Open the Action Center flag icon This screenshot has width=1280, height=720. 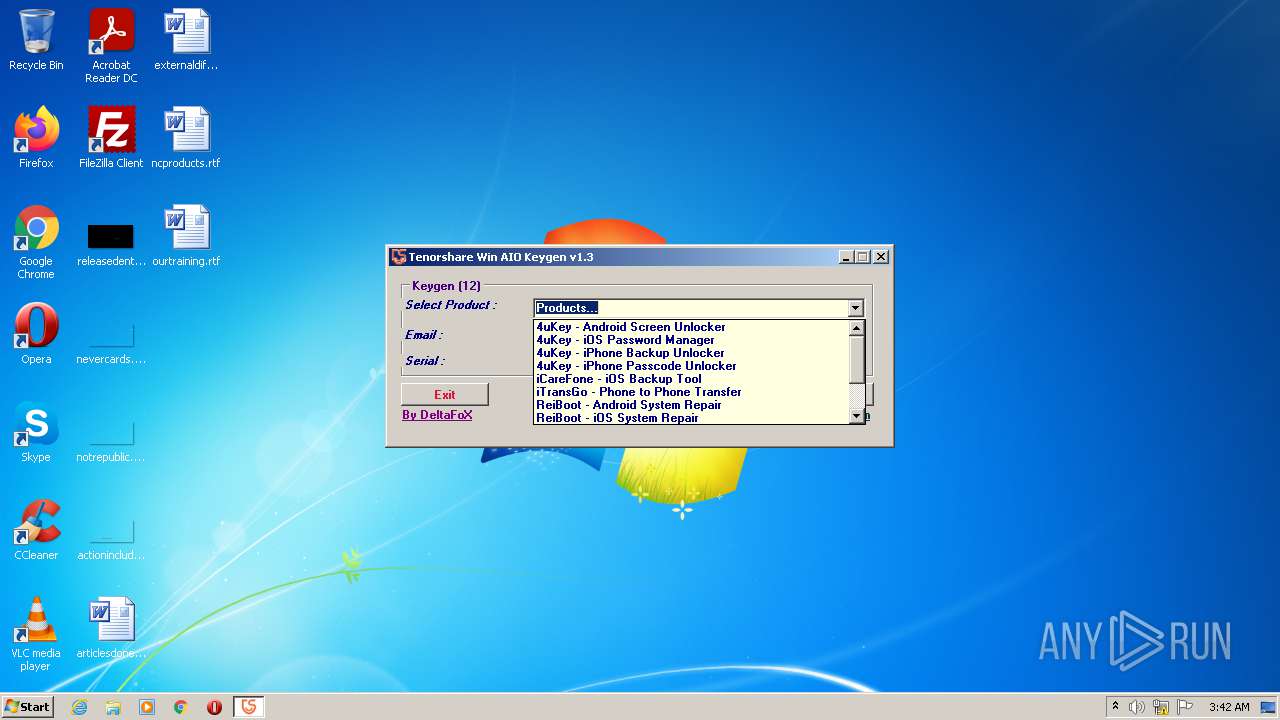click(1185, 707)
